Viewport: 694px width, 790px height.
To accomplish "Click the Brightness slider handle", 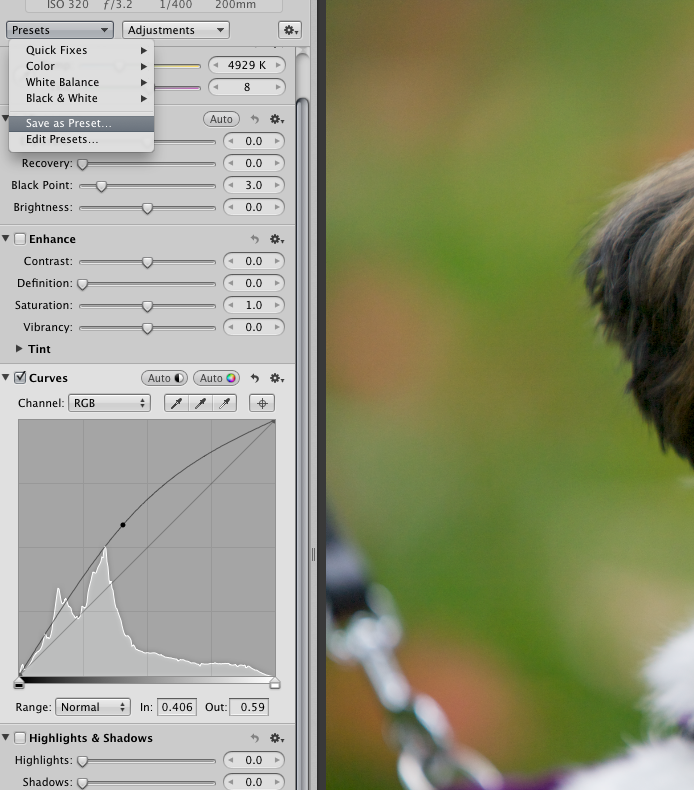I will pyautogui.click(x=147, y=208).
